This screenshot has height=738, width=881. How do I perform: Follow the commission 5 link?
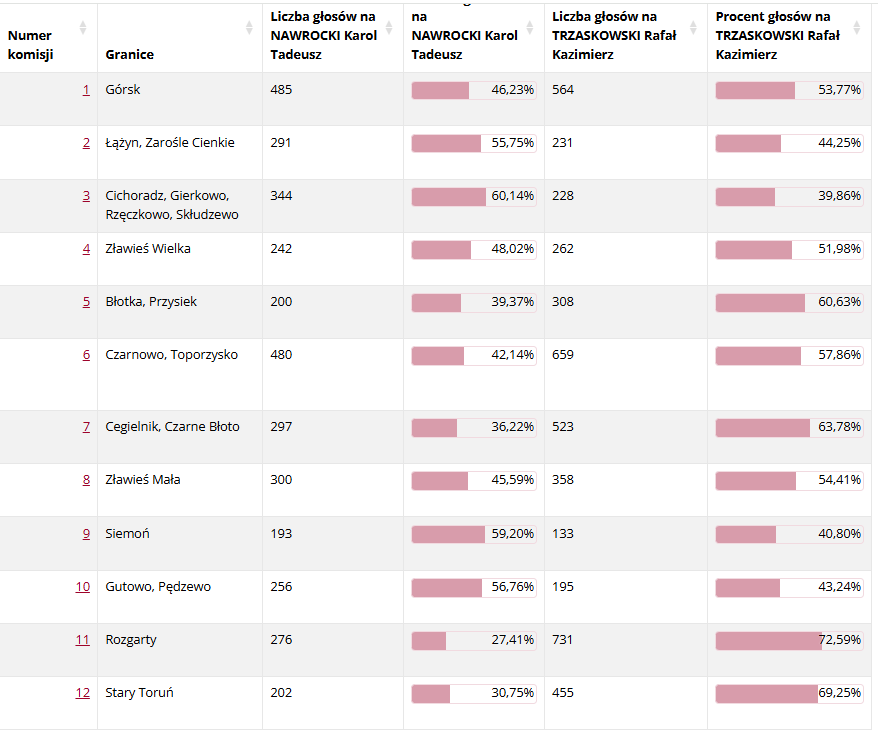click(86, 302)
